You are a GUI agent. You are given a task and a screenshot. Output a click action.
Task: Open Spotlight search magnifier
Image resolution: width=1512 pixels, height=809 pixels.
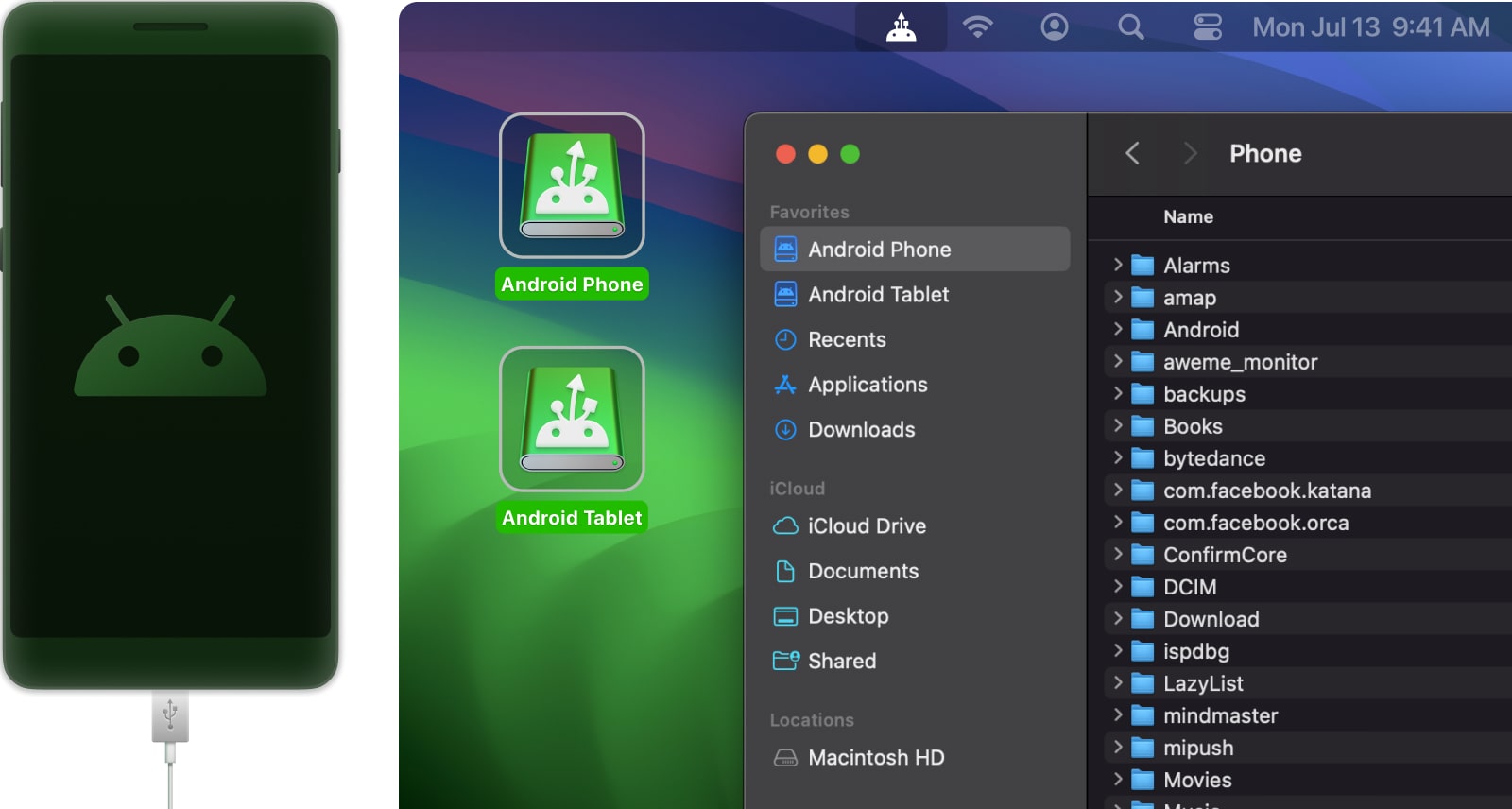pyautogui.click(x=1130, y=27)
